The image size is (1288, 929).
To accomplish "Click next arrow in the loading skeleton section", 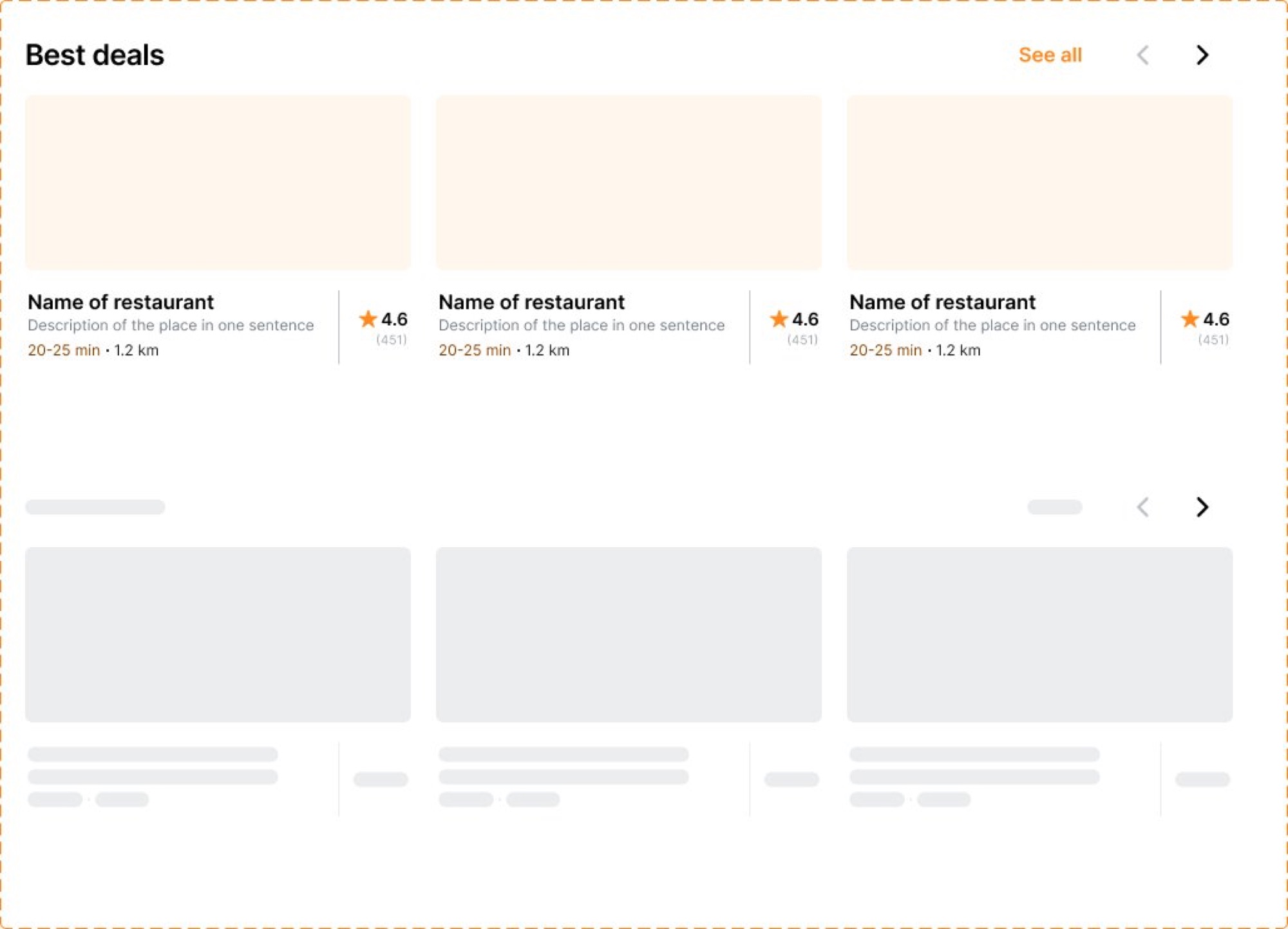I will pyautogui.click(x=1202, y=507).
